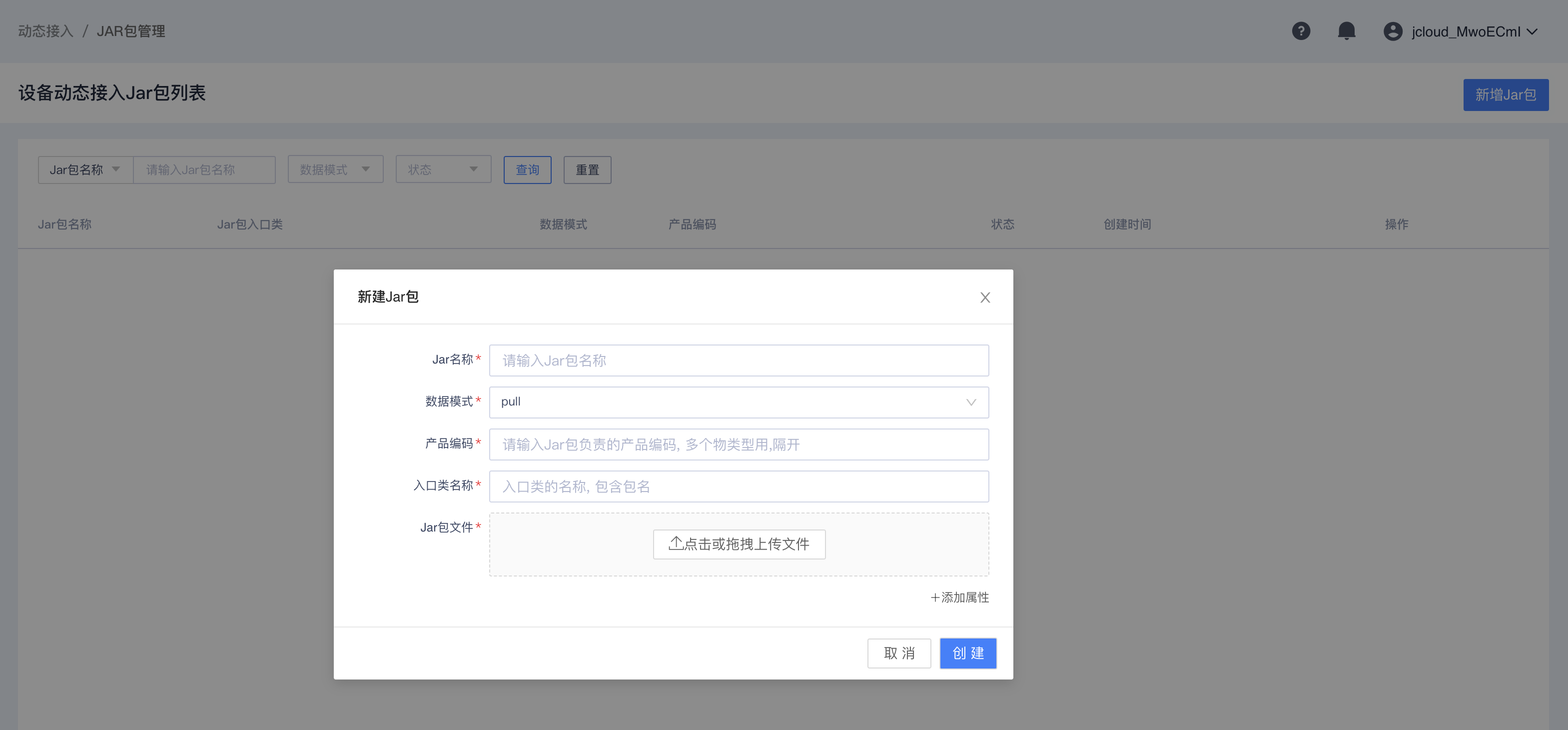This screenshot has height=730, width=1568.
Task: Click the 重置 button
Action: [587, 170]
